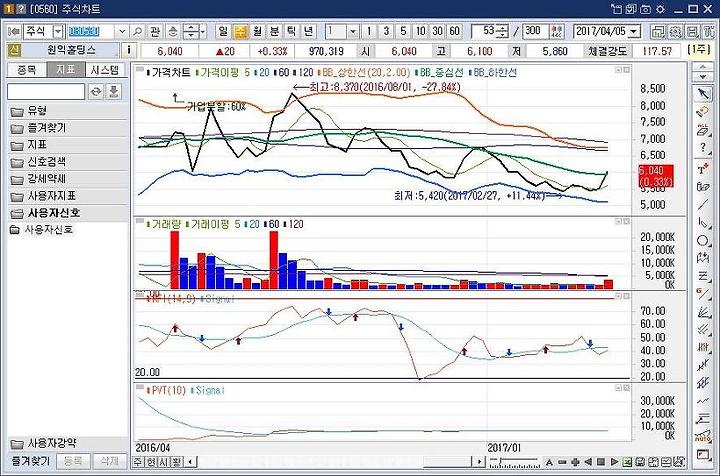Open the 주식 market type dropdown
The width and height of the screenshot is (720, 476).
(x=58, y=31)
